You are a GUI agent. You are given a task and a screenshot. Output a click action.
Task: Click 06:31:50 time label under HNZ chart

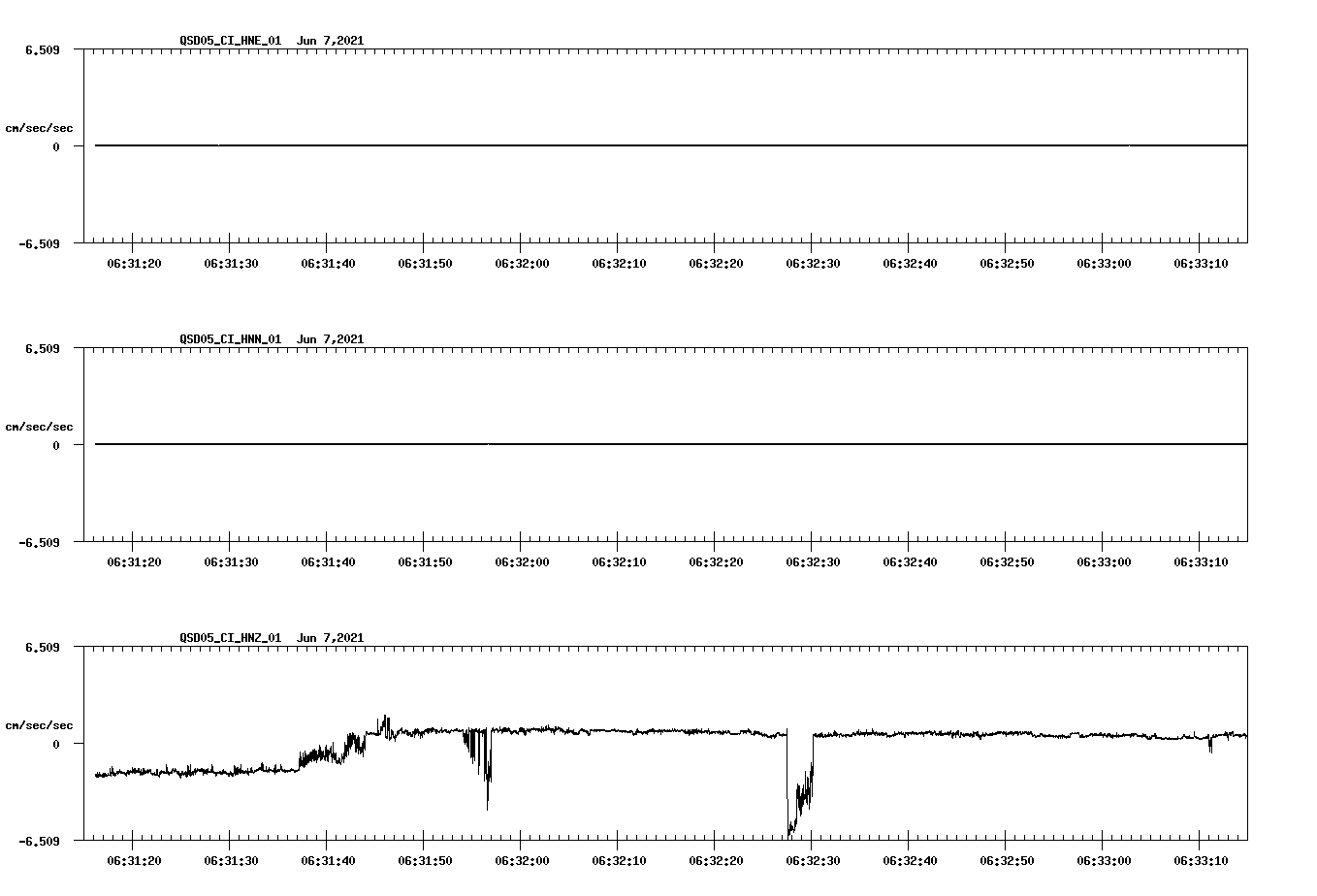[425, 861]
